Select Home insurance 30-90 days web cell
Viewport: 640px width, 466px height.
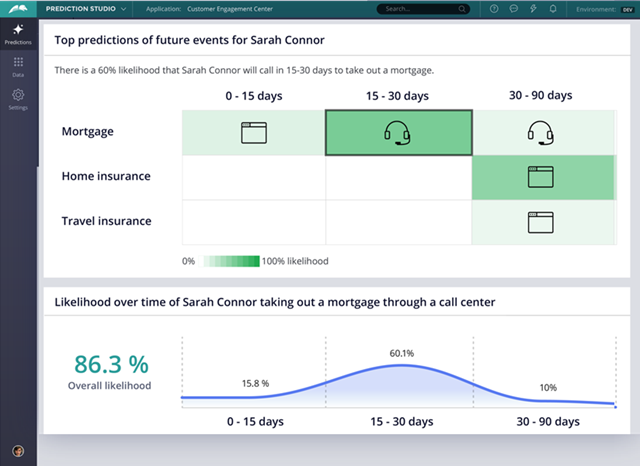tap(541, 177)
